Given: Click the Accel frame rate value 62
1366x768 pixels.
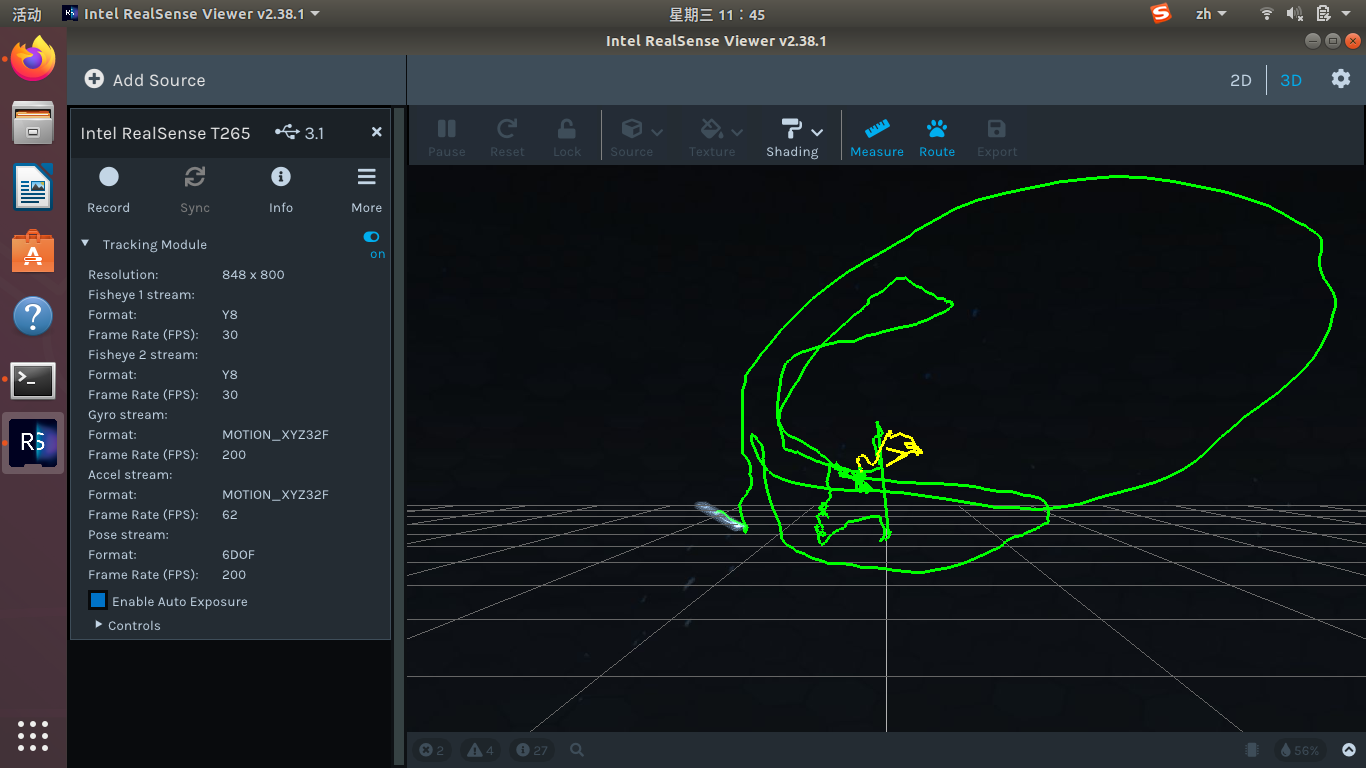Looking at the screenshot, I should [230, 514].
